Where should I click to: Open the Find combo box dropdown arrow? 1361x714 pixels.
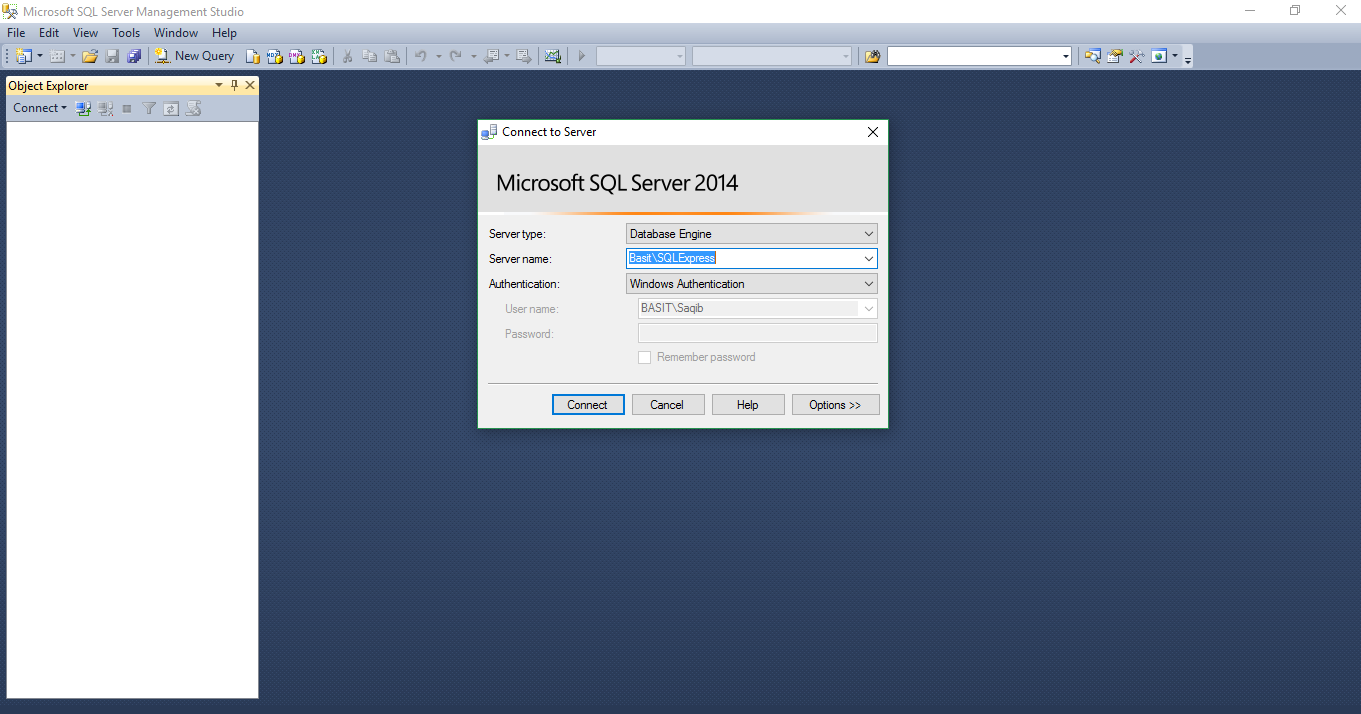pyautogui.click(x=1065, y=57)
